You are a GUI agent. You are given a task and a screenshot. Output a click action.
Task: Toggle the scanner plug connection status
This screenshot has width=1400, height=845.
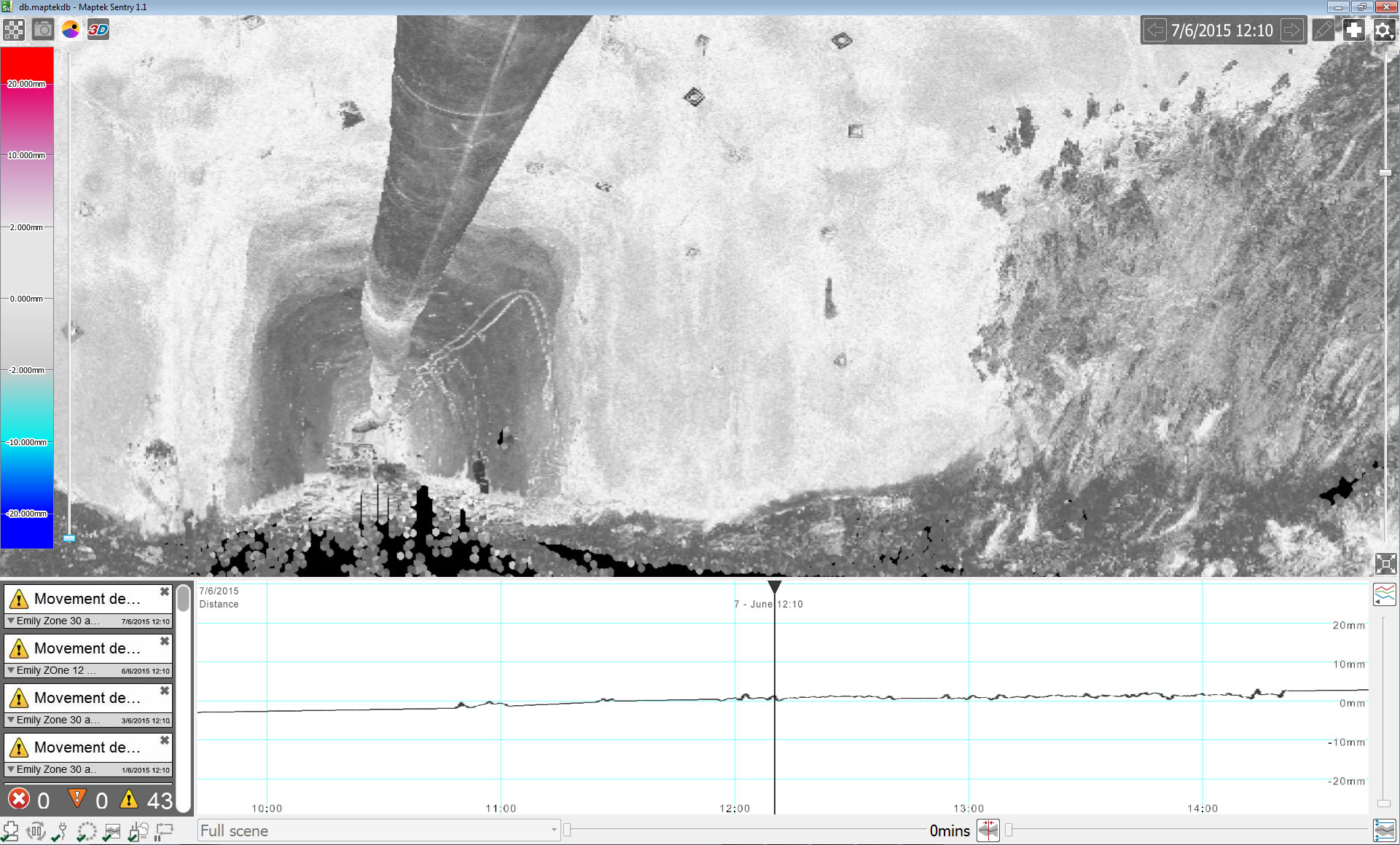point(61,830)
